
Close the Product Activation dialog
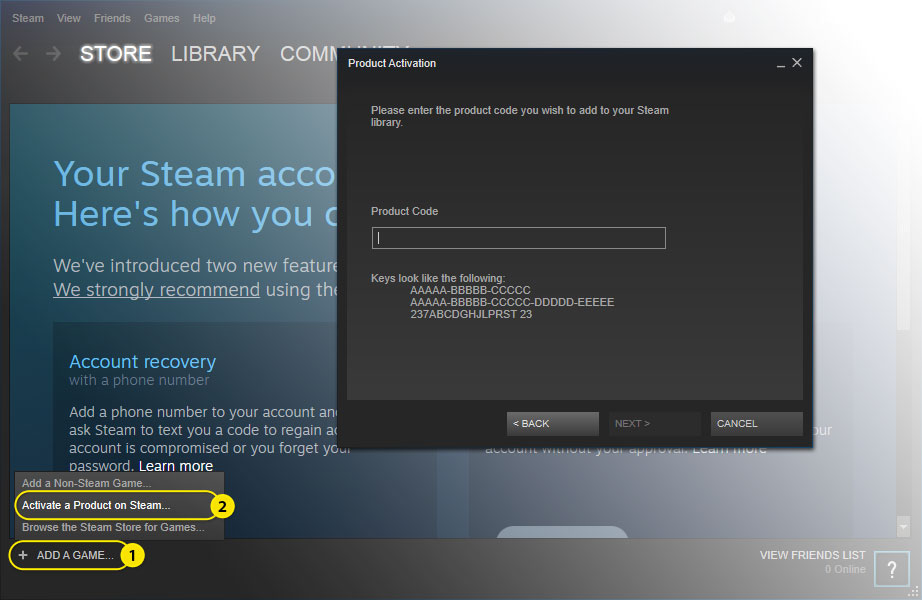[797, 62]
